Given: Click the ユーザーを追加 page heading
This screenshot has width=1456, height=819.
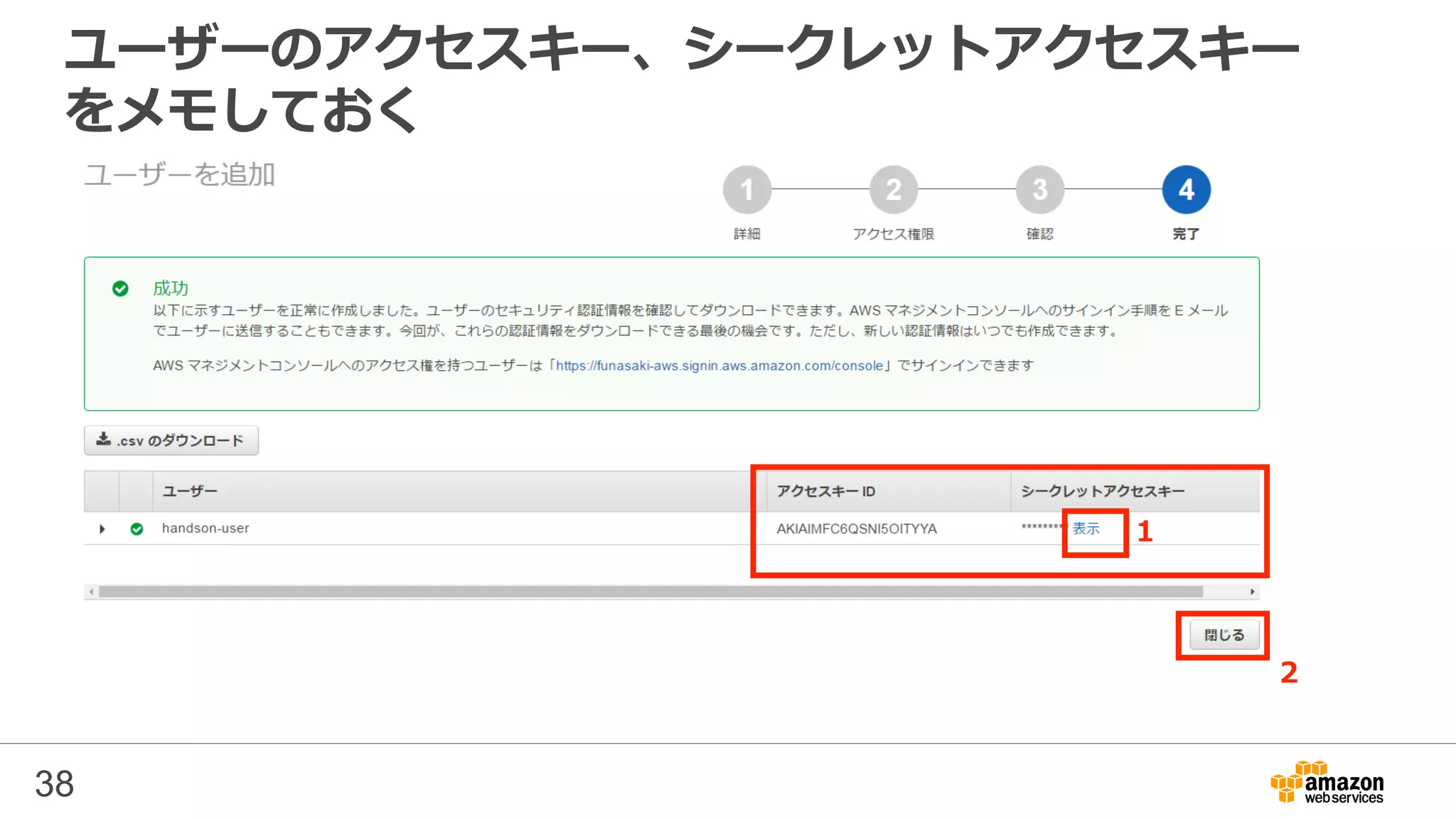Looking at the screenshot, I should [180, 175].
